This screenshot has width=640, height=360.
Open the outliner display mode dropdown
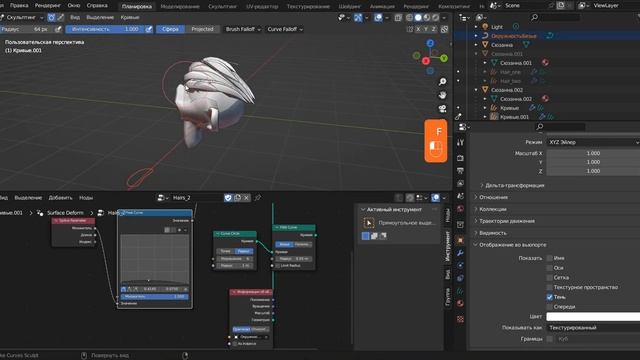(482, 17)
